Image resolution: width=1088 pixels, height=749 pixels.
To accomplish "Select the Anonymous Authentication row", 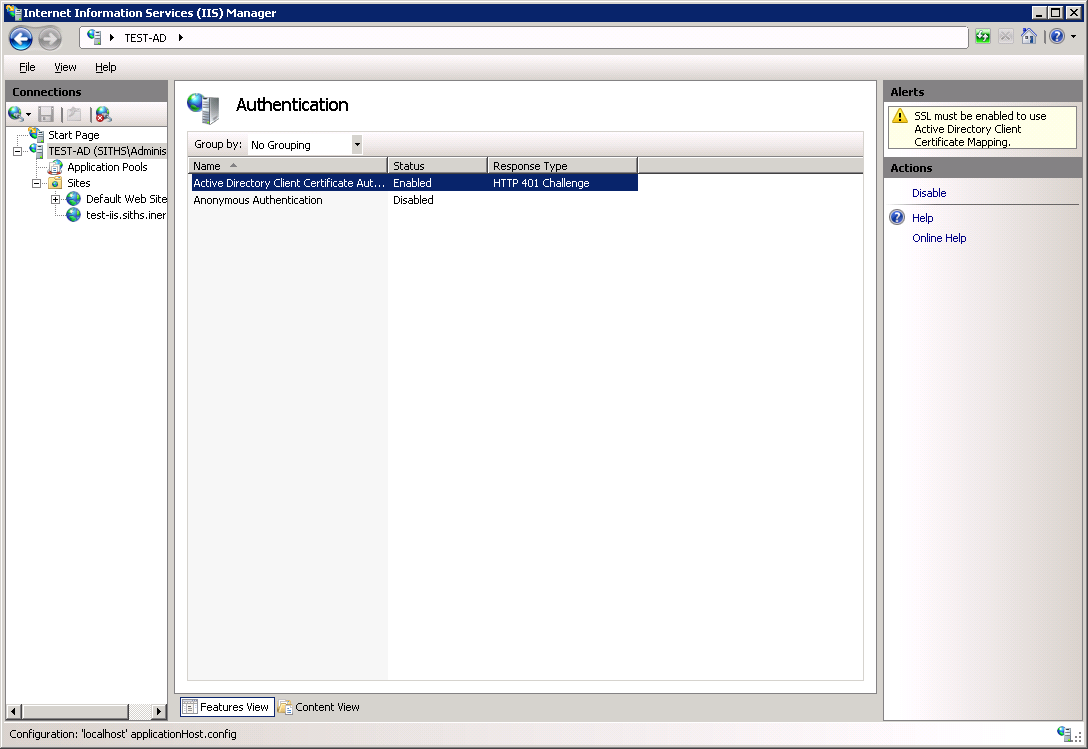I will point(414,200).
